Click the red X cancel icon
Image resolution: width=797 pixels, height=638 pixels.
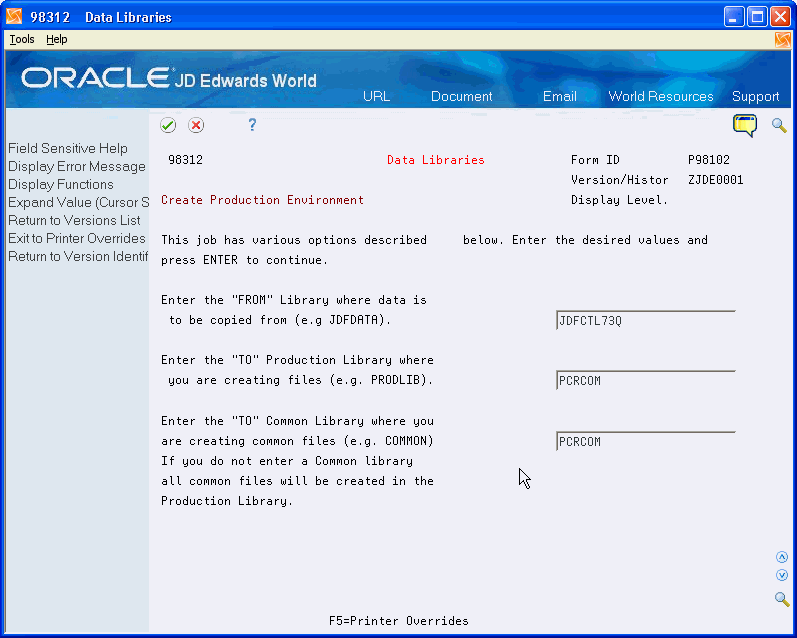pos(196,125)
